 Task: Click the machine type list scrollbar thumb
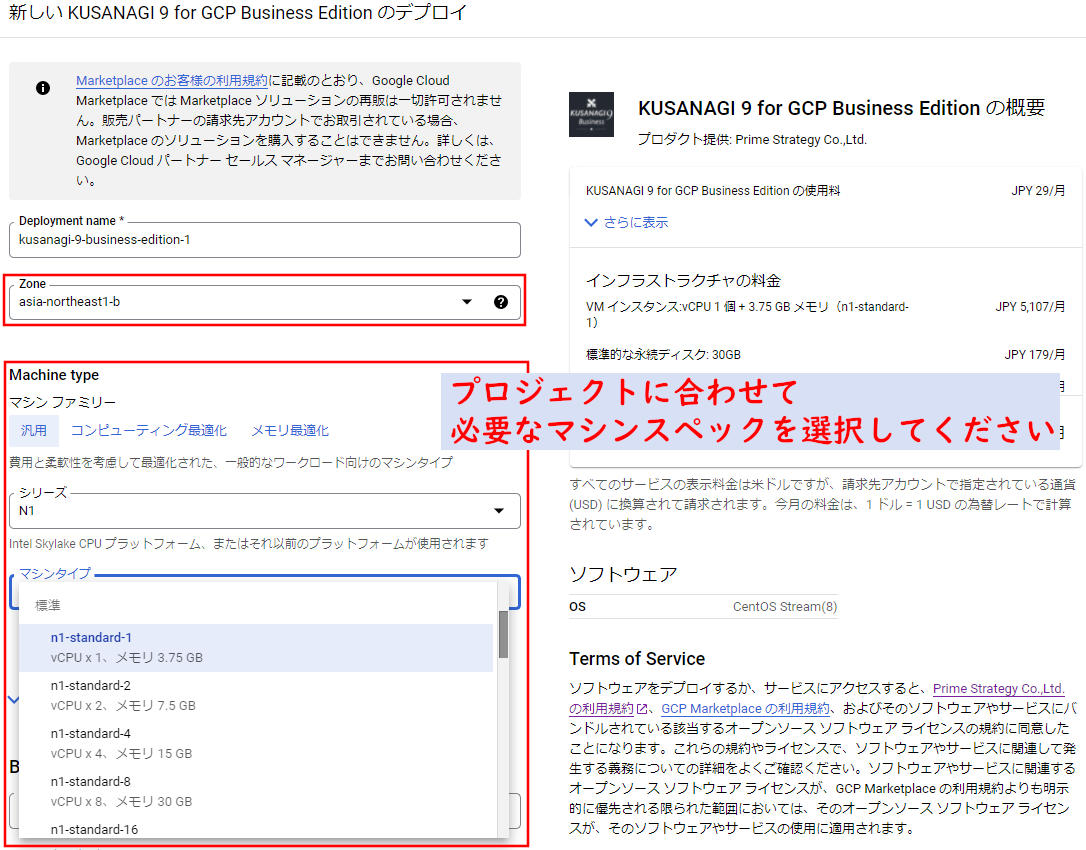tap(503, 634)
